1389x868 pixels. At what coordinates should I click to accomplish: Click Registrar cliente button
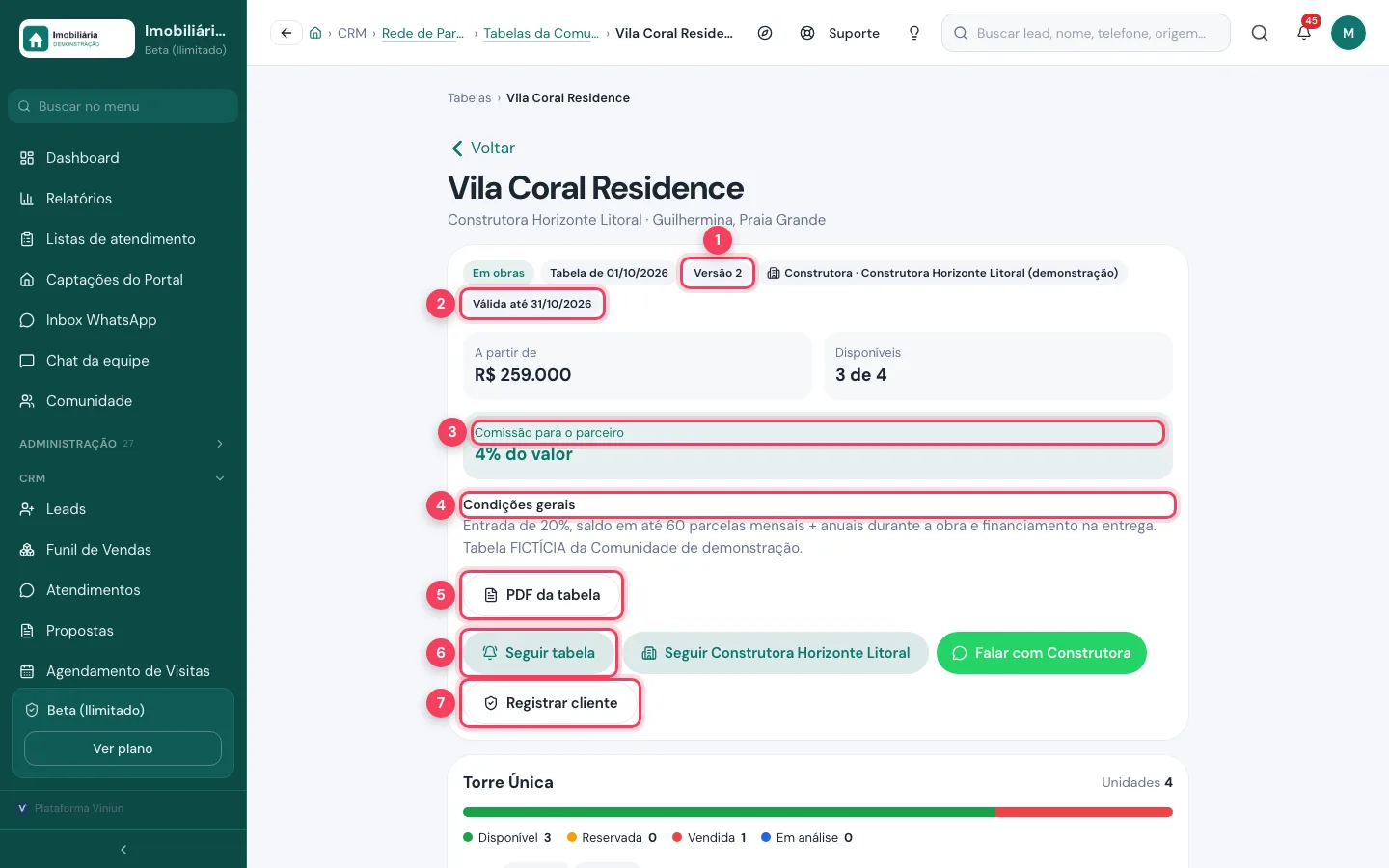[x=551, y=703]
